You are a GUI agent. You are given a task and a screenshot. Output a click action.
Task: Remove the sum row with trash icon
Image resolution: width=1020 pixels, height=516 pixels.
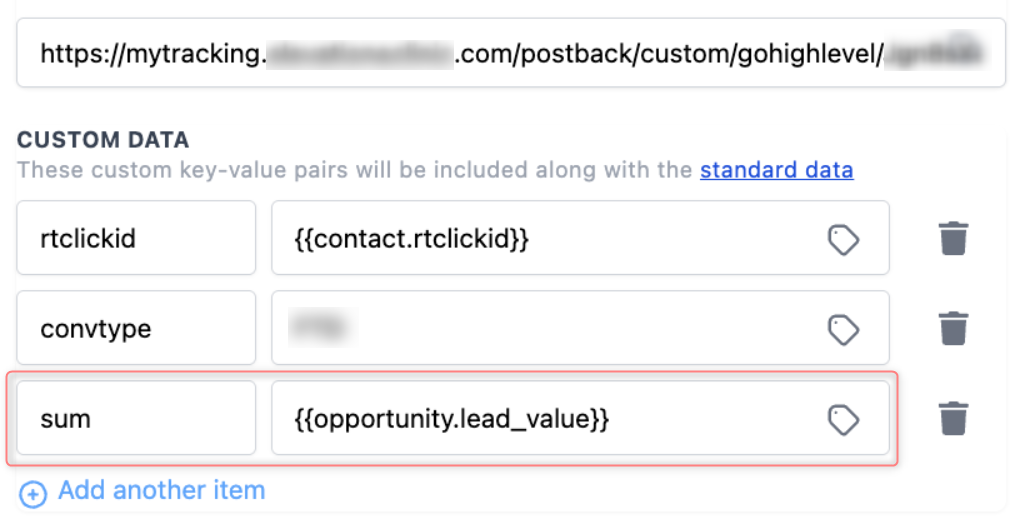tap(954, 418)
